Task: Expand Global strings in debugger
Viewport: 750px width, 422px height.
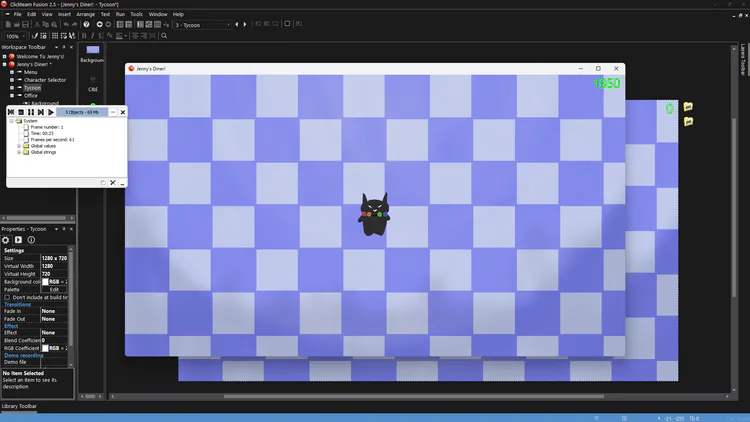Action: [19, 152]
